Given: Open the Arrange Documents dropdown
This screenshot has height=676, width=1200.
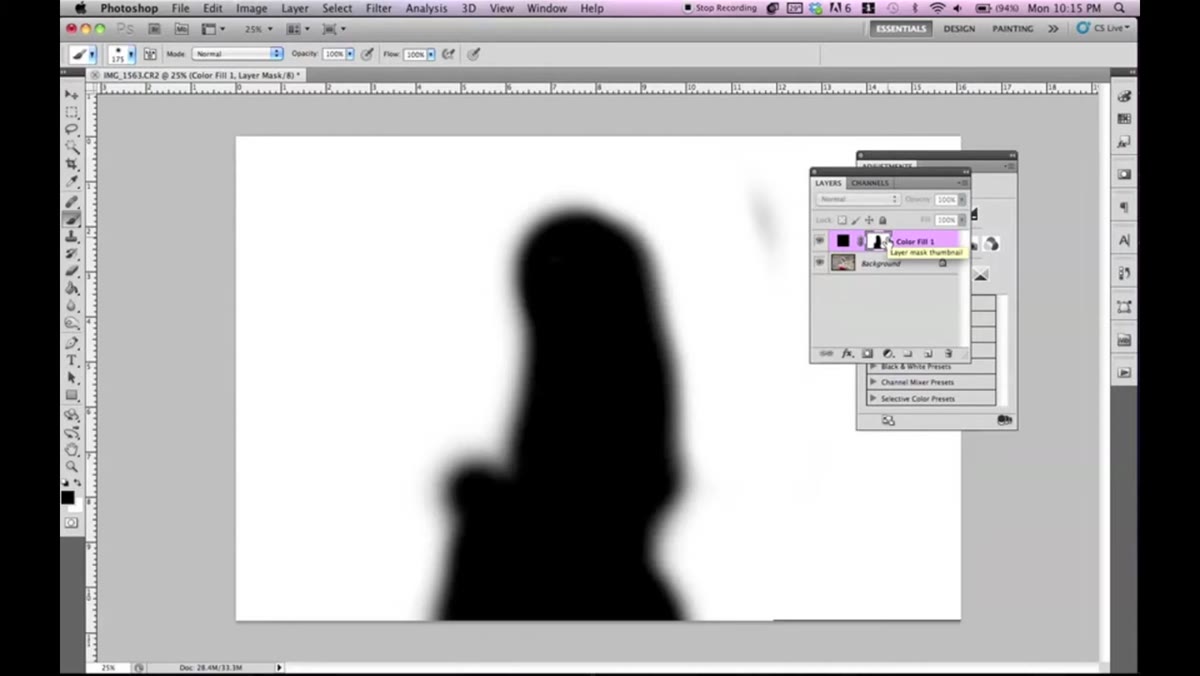Looking at the screenshot, I should 298,29.
